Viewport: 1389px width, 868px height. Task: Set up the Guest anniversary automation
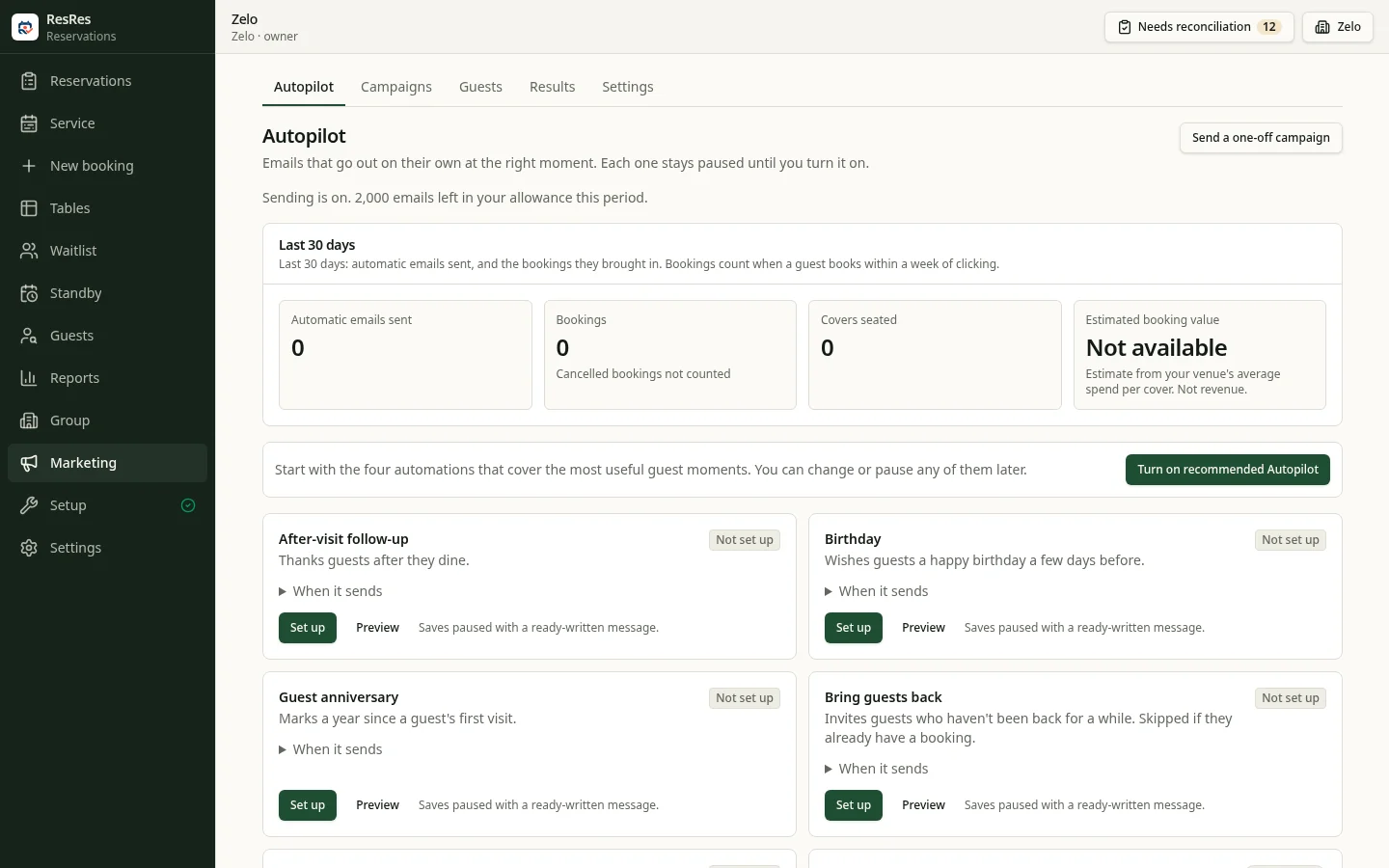[x=308, y=805]
